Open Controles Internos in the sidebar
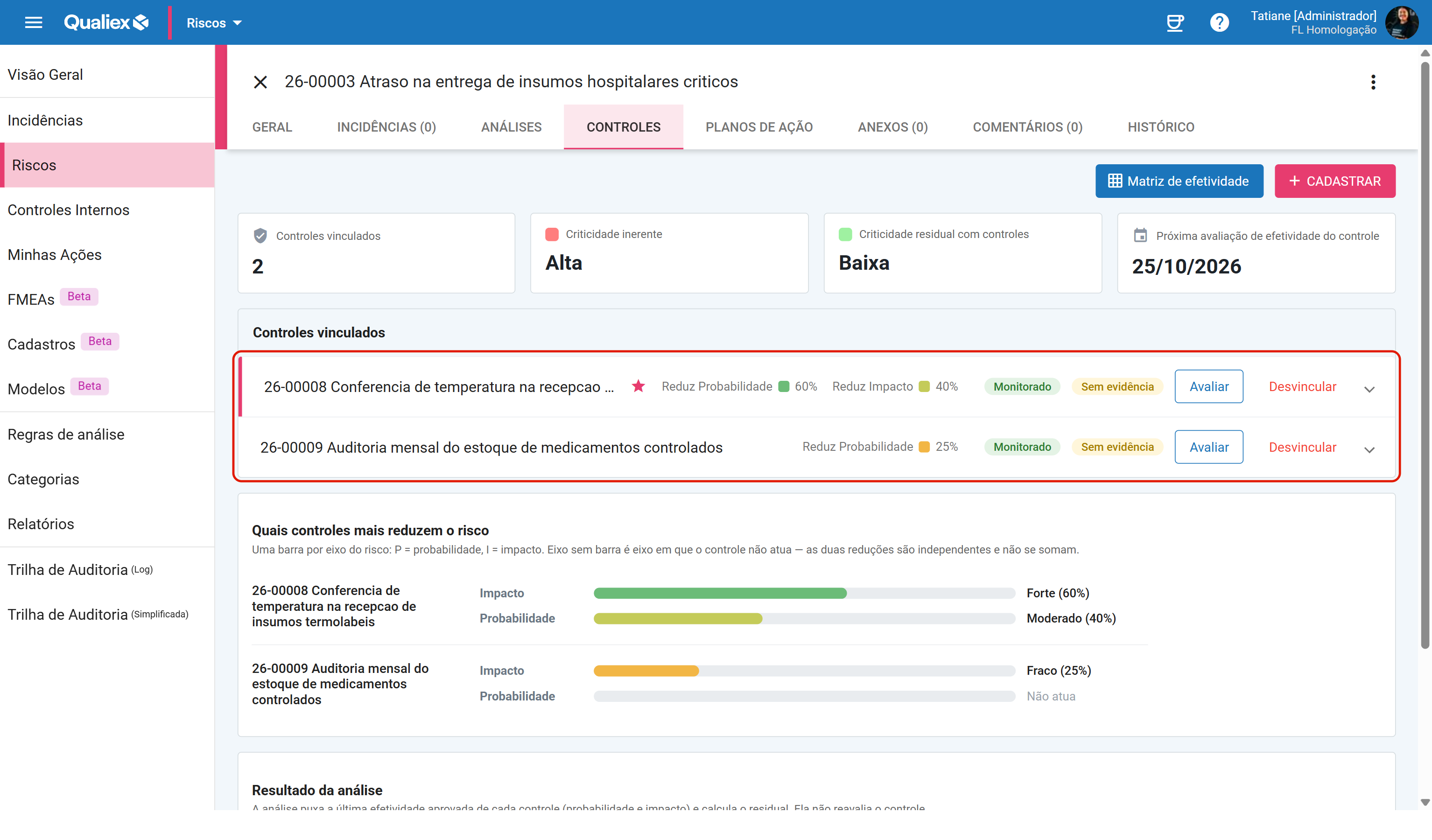 coord(107,210)
